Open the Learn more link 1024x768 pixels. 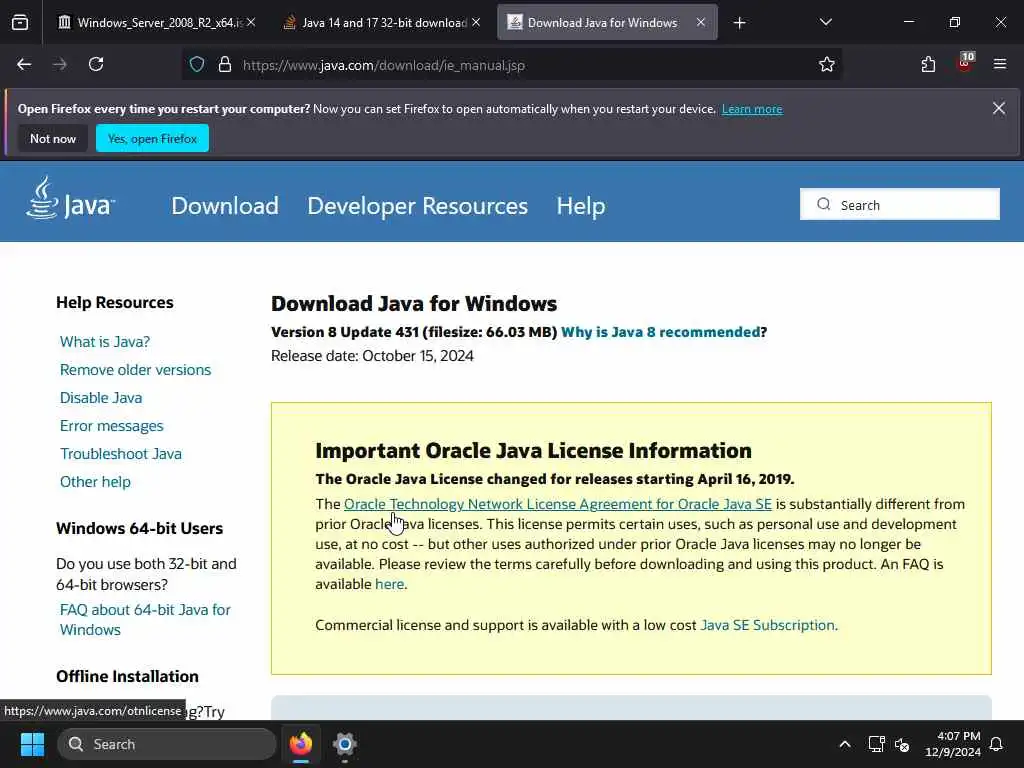click(x=752, y=109)
